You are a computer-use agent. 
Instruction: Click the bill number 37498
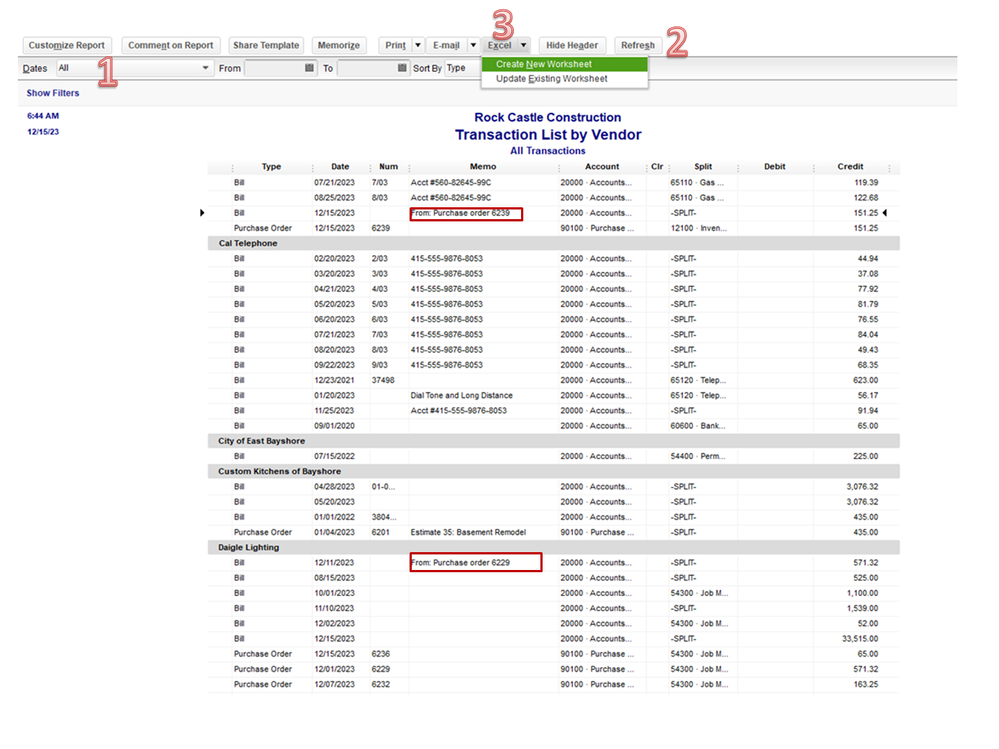click(383, 380)
